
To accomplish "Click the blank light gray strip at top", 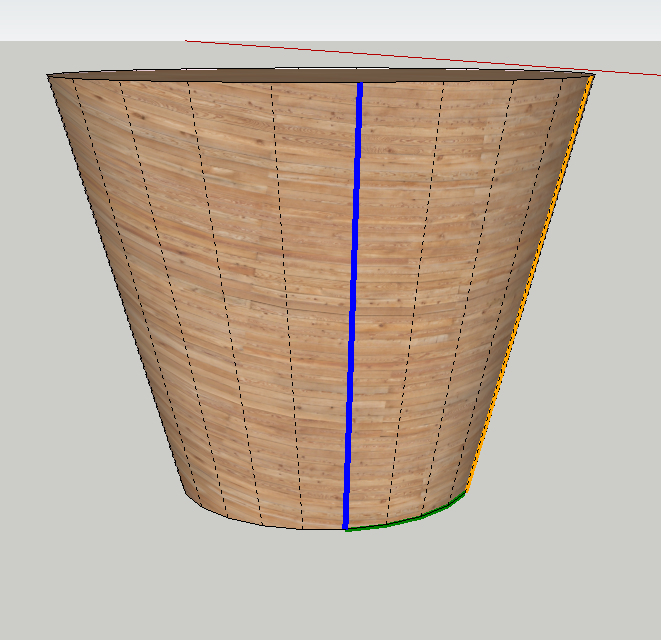I will [x=330, y=20].
